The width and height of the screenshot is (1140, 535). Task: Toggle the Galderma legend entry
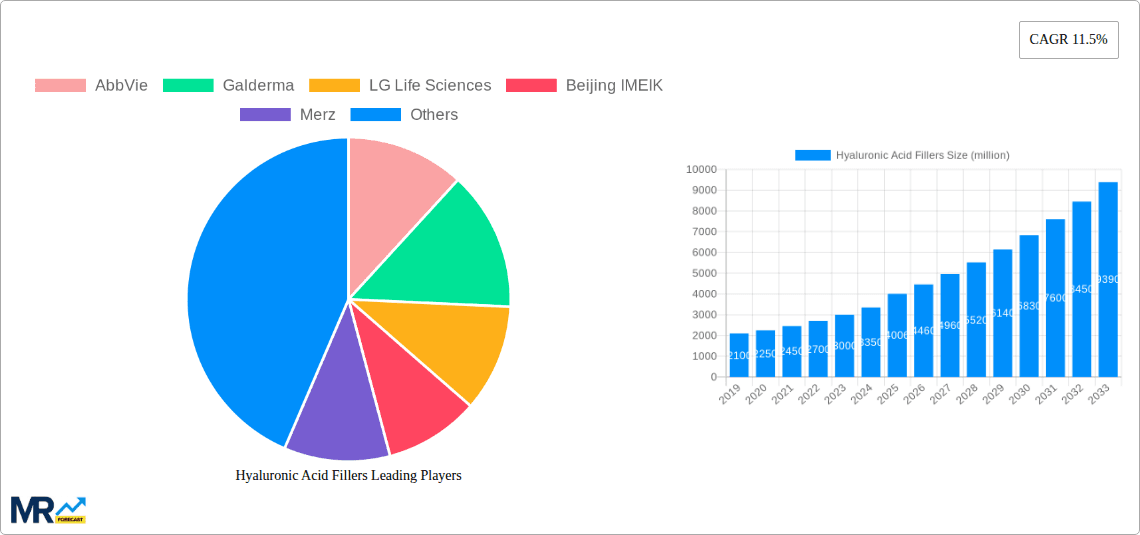coord(258,86)
